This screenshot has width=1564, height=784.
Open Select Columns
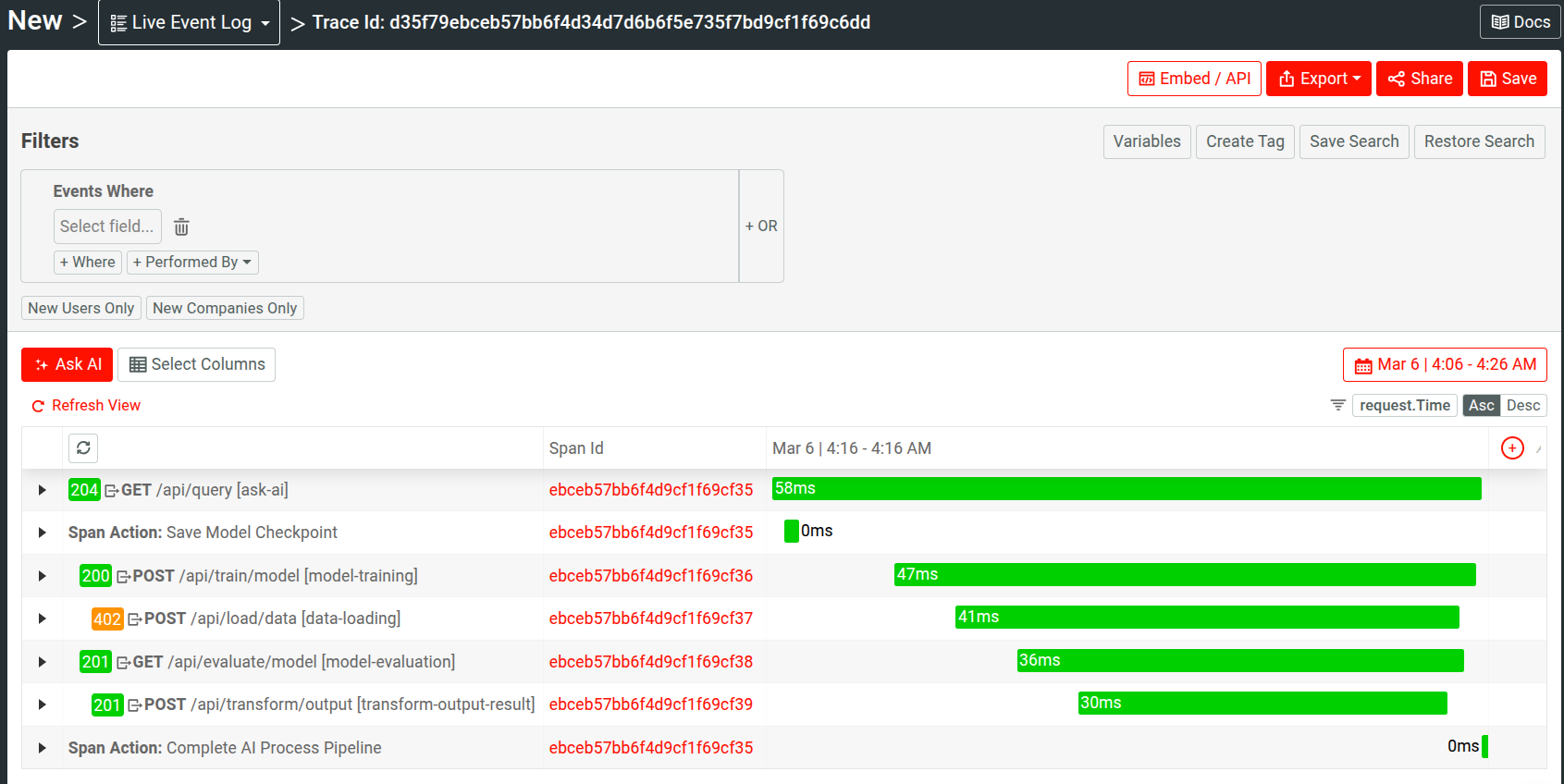[x=196, y=364]
